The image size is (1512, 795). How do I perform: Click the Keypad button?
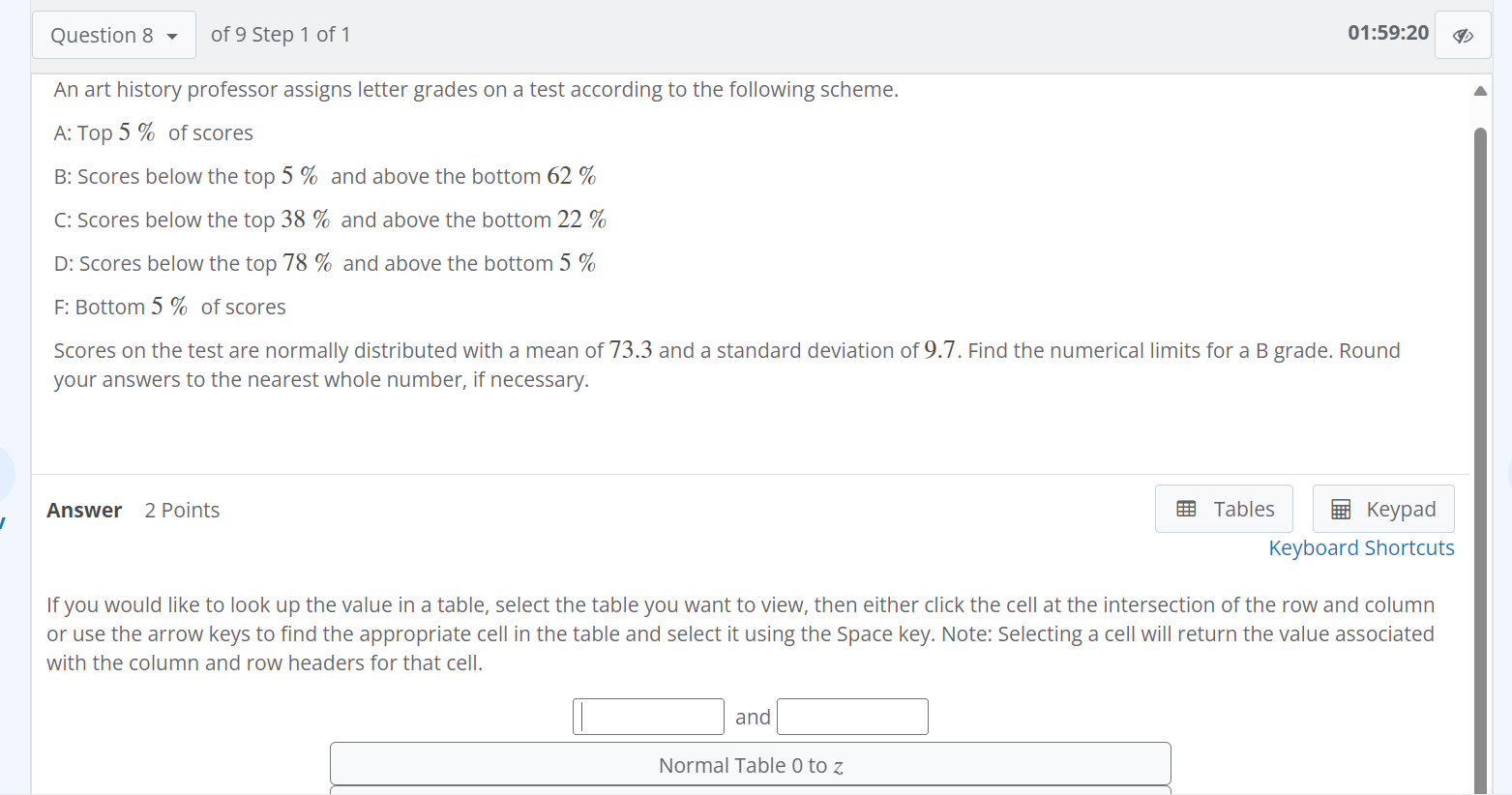pos(1382,508)
